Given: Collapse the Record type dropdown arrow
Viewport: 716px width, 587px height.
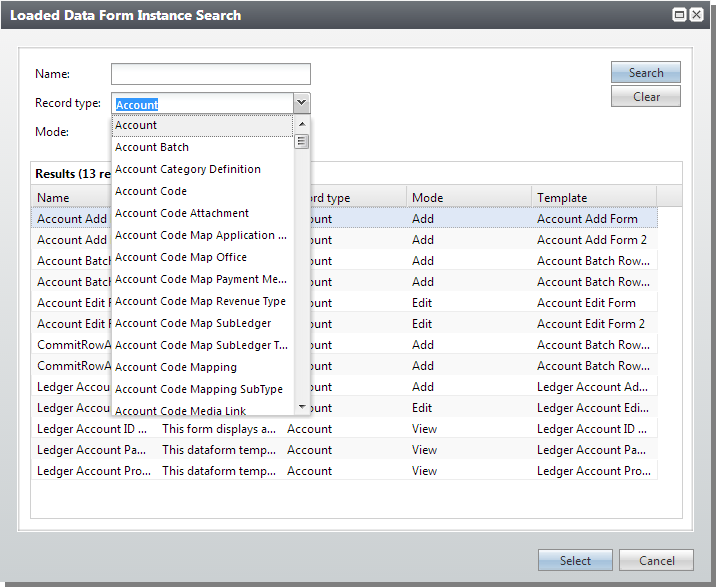Looking at the screenshot, I should [301, 103].
